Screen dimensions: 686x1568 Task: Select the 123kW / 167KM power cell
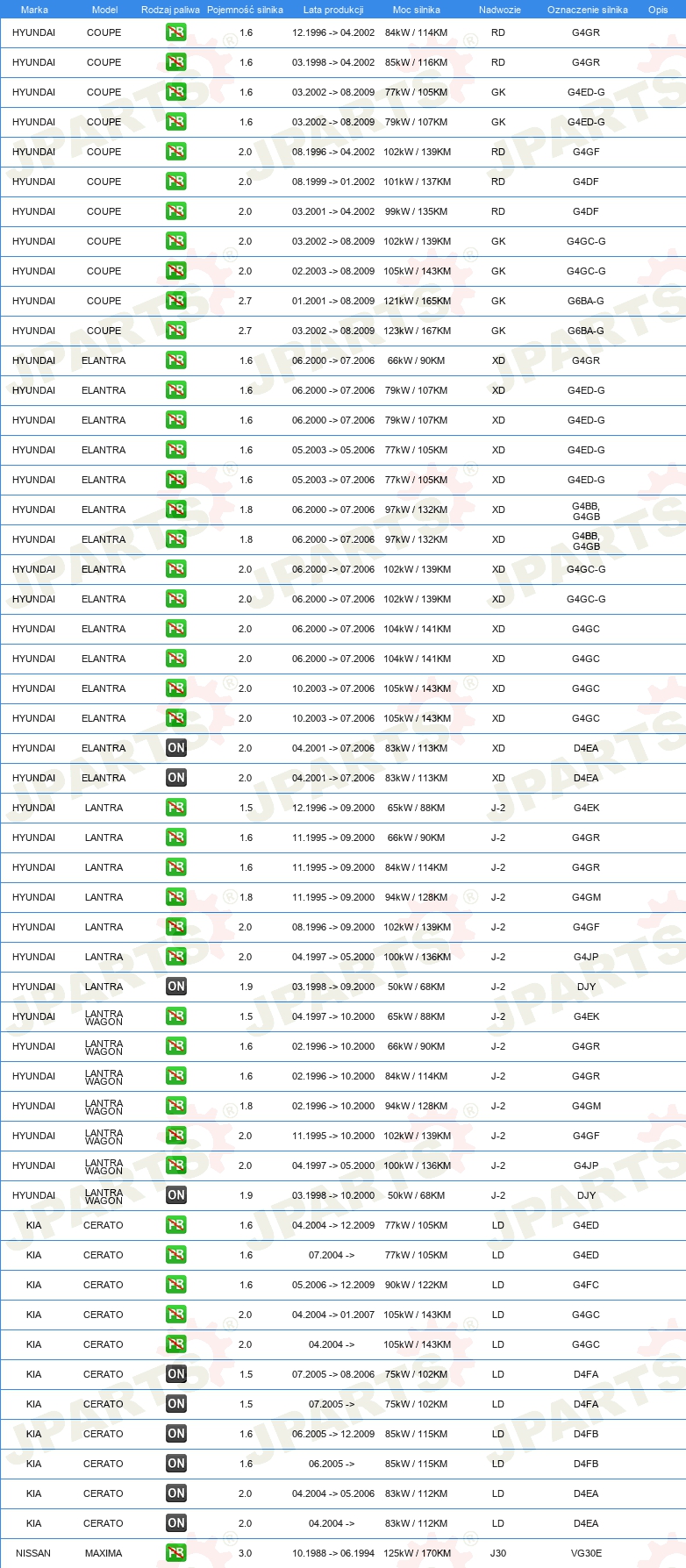(417, 331)
